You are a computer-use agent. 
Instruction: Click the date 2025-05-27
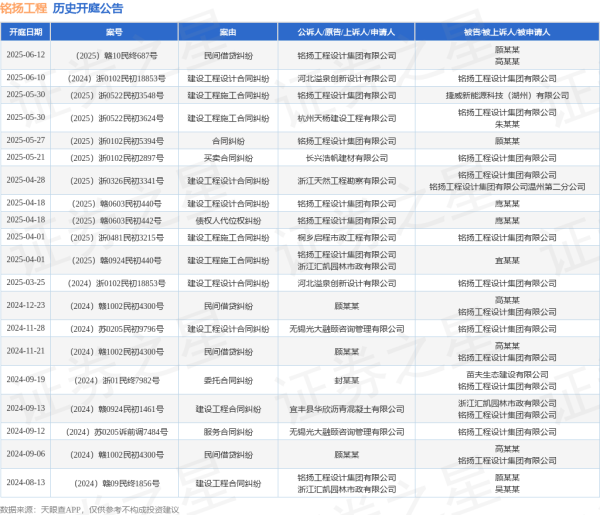pyautogui.click(x=26, y=140)
